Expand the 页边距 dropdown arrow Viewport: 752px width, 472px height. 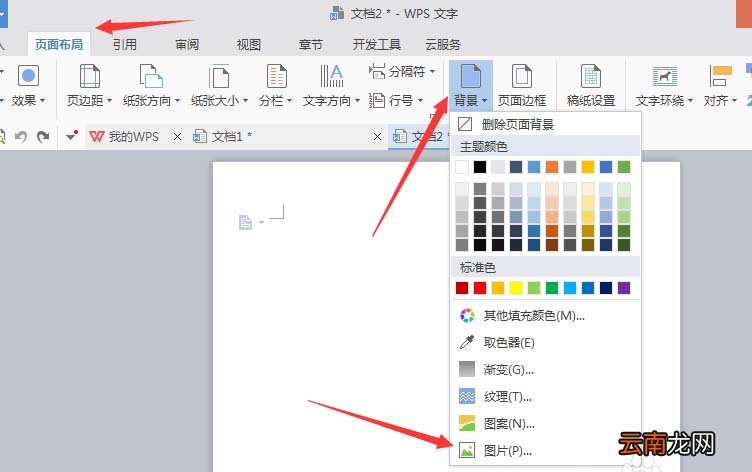tap(109, 101)
